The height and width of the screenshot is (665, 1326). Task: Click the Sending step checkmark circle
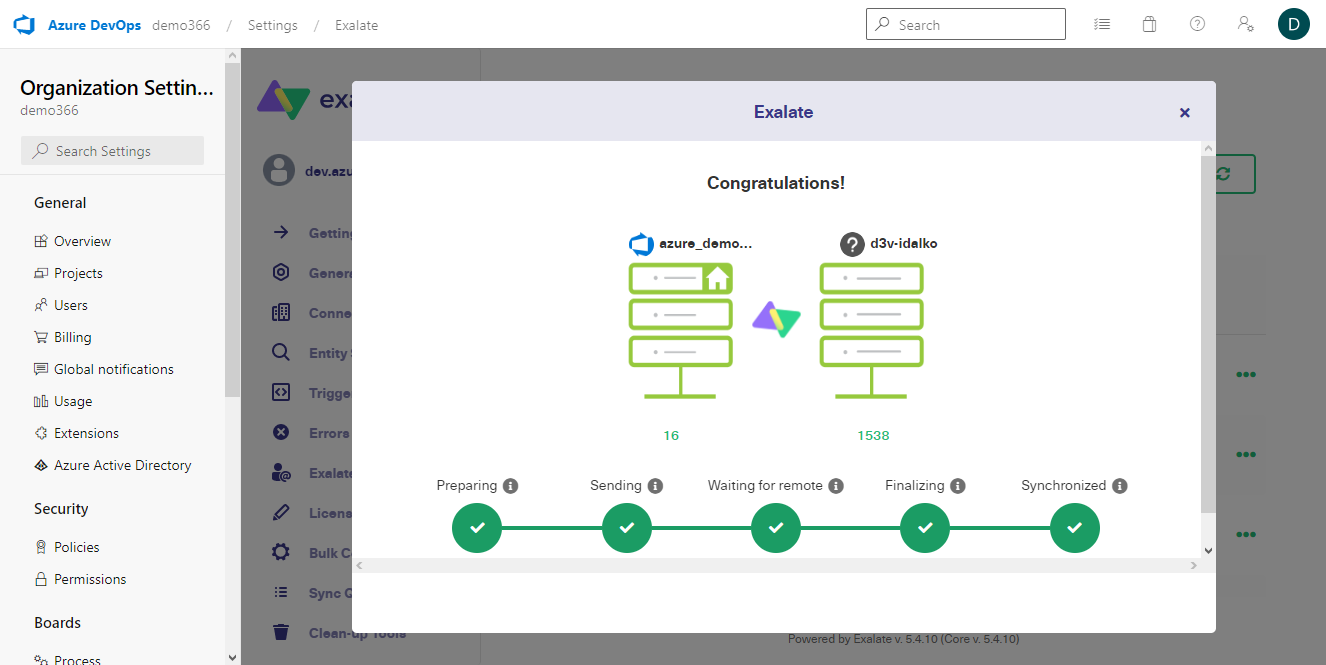[x=627, y=527]
